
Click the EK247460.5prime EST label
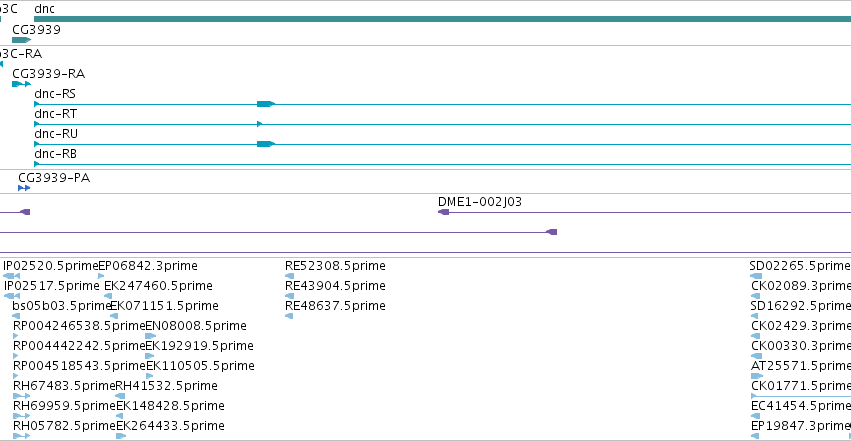[x=158, y=286]
